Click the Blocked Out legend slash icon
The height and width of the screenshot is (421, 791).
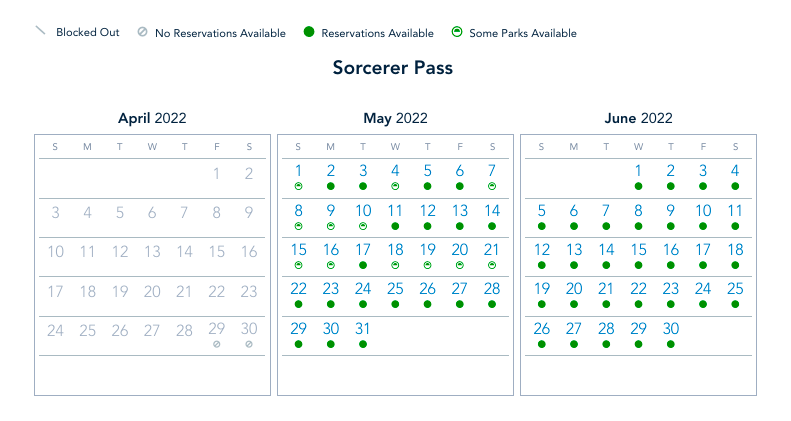pyautogui.click(x=40, y=32)
